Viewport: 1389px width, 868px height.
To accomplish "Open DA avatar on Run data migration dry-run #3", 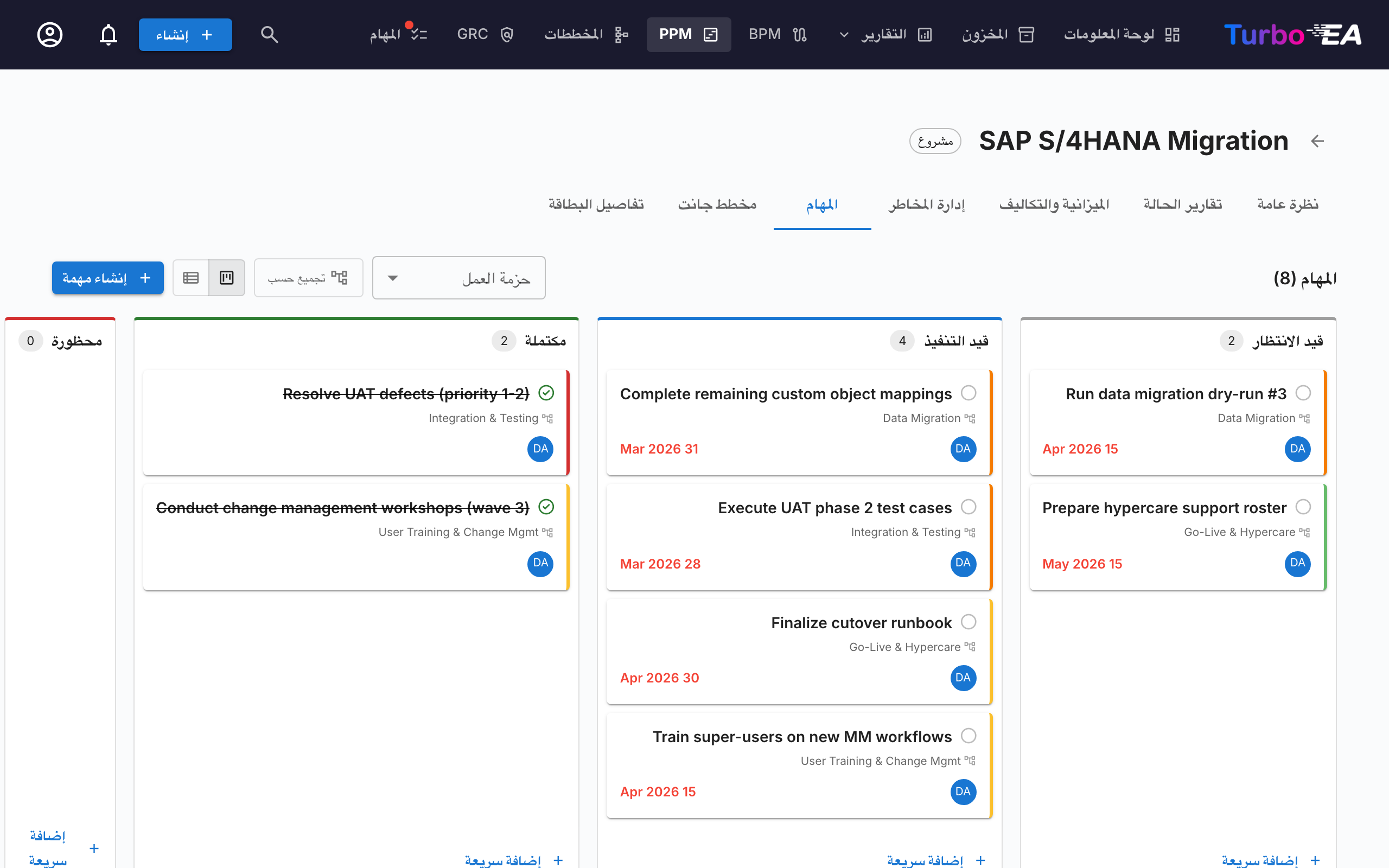I will point(1297,449).
